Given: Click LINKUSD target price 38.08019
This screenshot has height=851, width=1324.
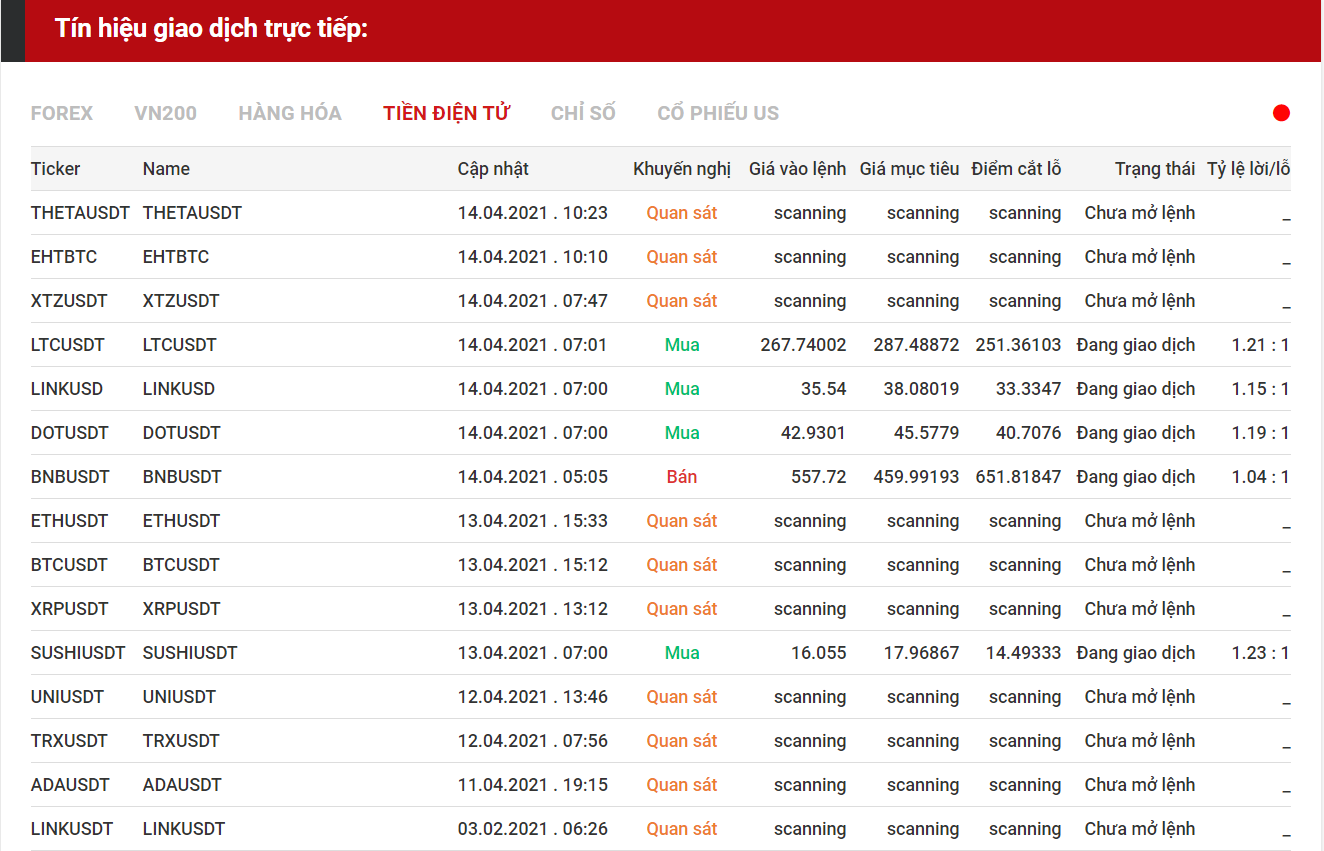Looking at the screenshot, I should (921, 389).
